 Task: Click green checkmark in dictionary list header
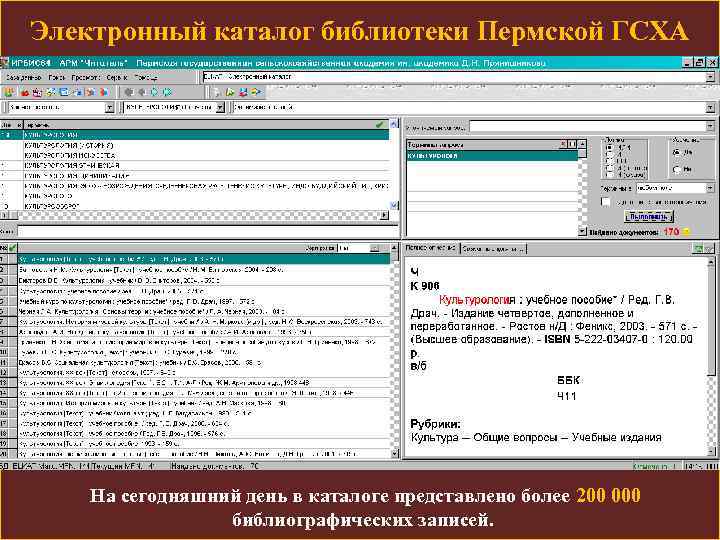pos(379,124)
